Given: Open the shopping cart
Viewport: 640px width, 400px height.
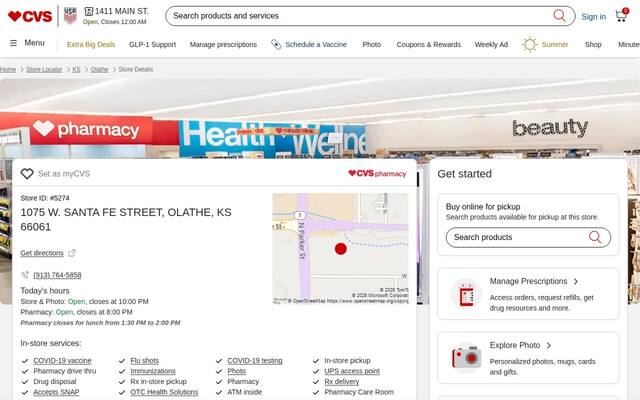Looking at the screenshot, I should point(622,16).
